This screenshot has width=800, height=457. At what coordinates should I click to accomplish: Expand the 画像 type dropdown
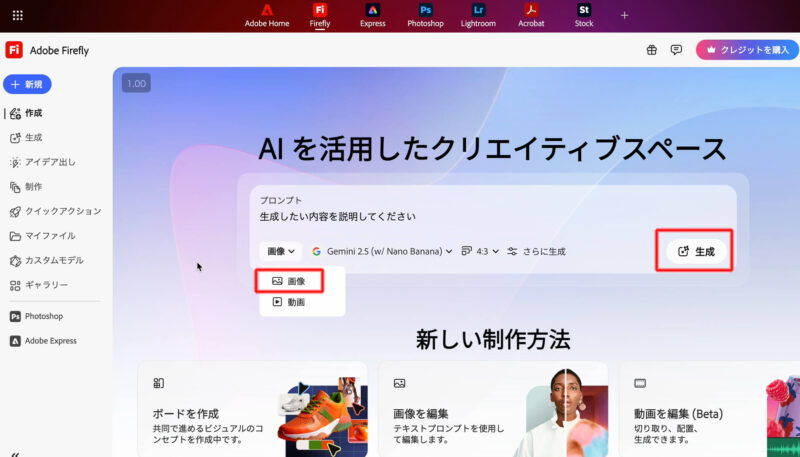(281, 251)
